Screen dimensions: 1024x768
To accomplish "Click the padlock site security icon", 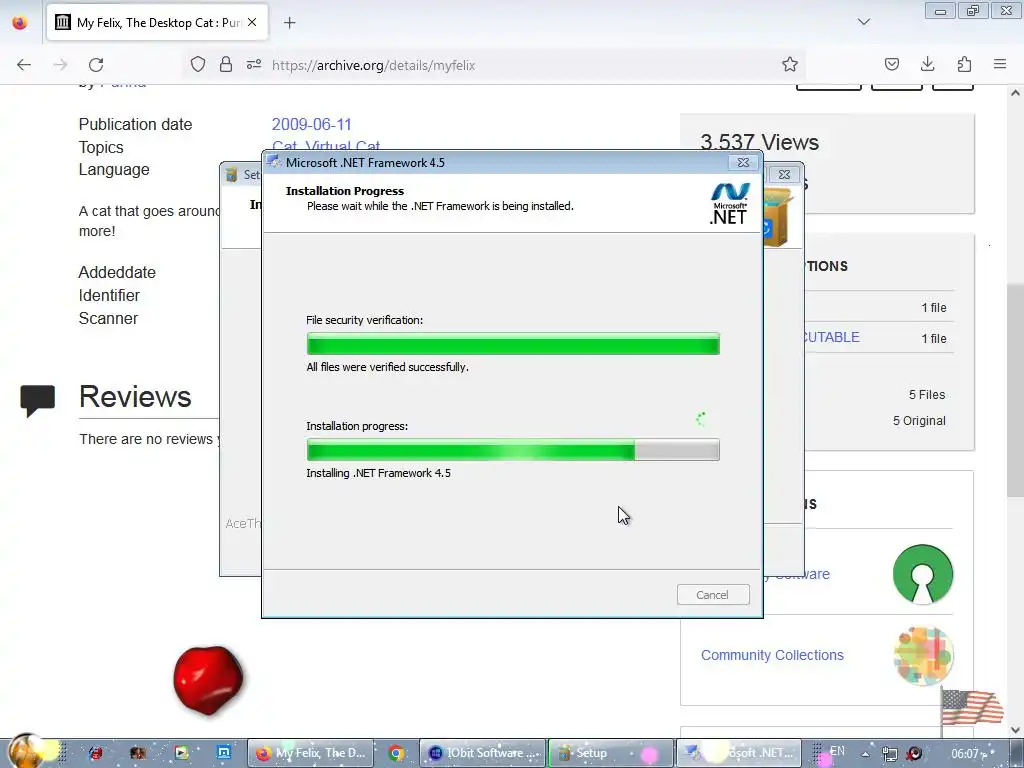I will pyautogui.click(x=226, y=65).
